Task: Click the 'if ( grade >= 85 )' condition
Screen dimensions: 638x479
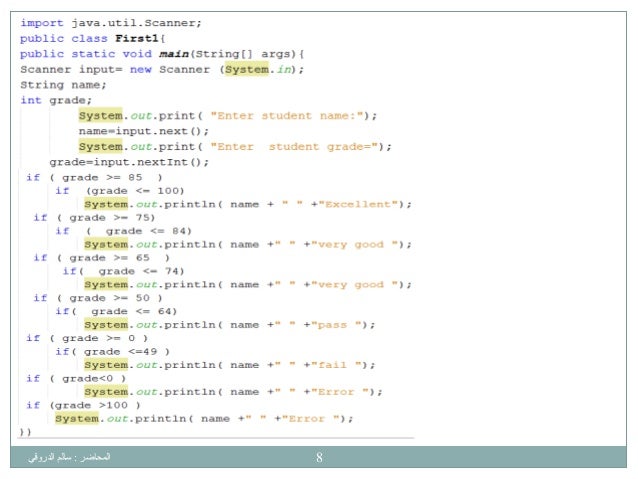Action: pyautogui.click(x=94, y=177)
